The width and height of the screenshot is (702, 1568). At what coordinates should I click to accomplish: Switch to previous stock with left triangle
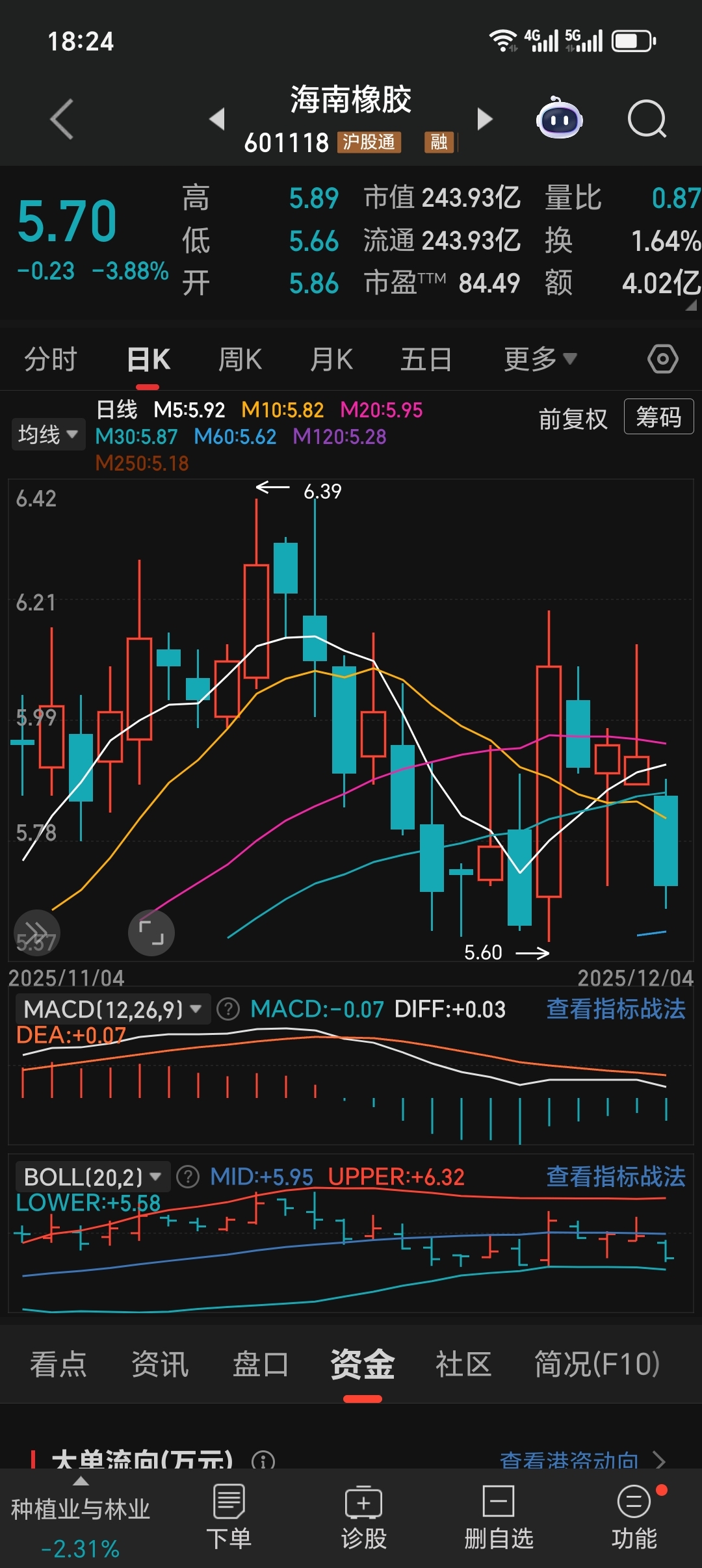pyautogui.click(x=217, y=119)
